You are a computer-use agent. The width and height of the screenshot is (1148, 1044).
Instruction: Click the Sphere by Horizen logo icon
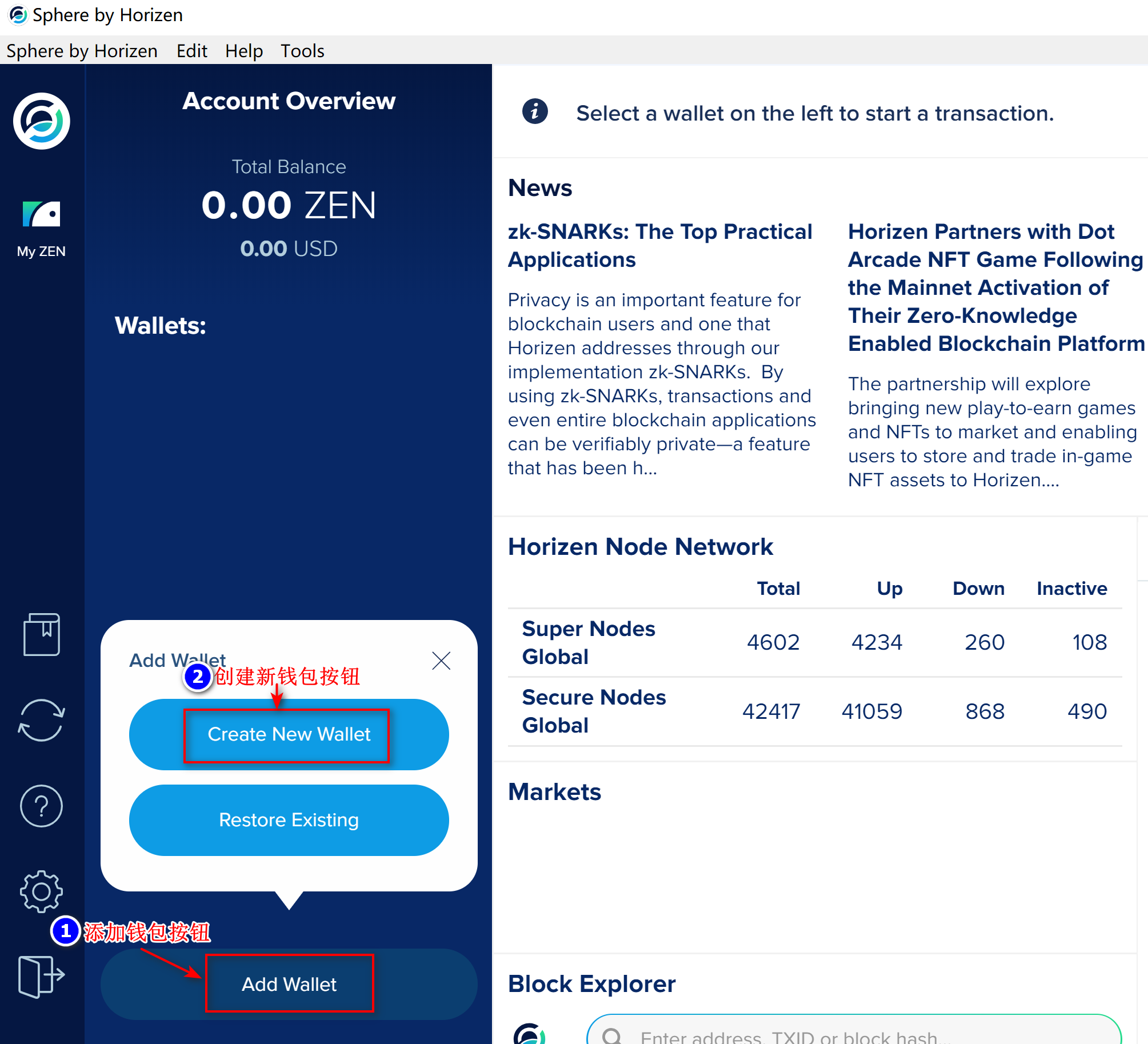click(x=41, y=123)
